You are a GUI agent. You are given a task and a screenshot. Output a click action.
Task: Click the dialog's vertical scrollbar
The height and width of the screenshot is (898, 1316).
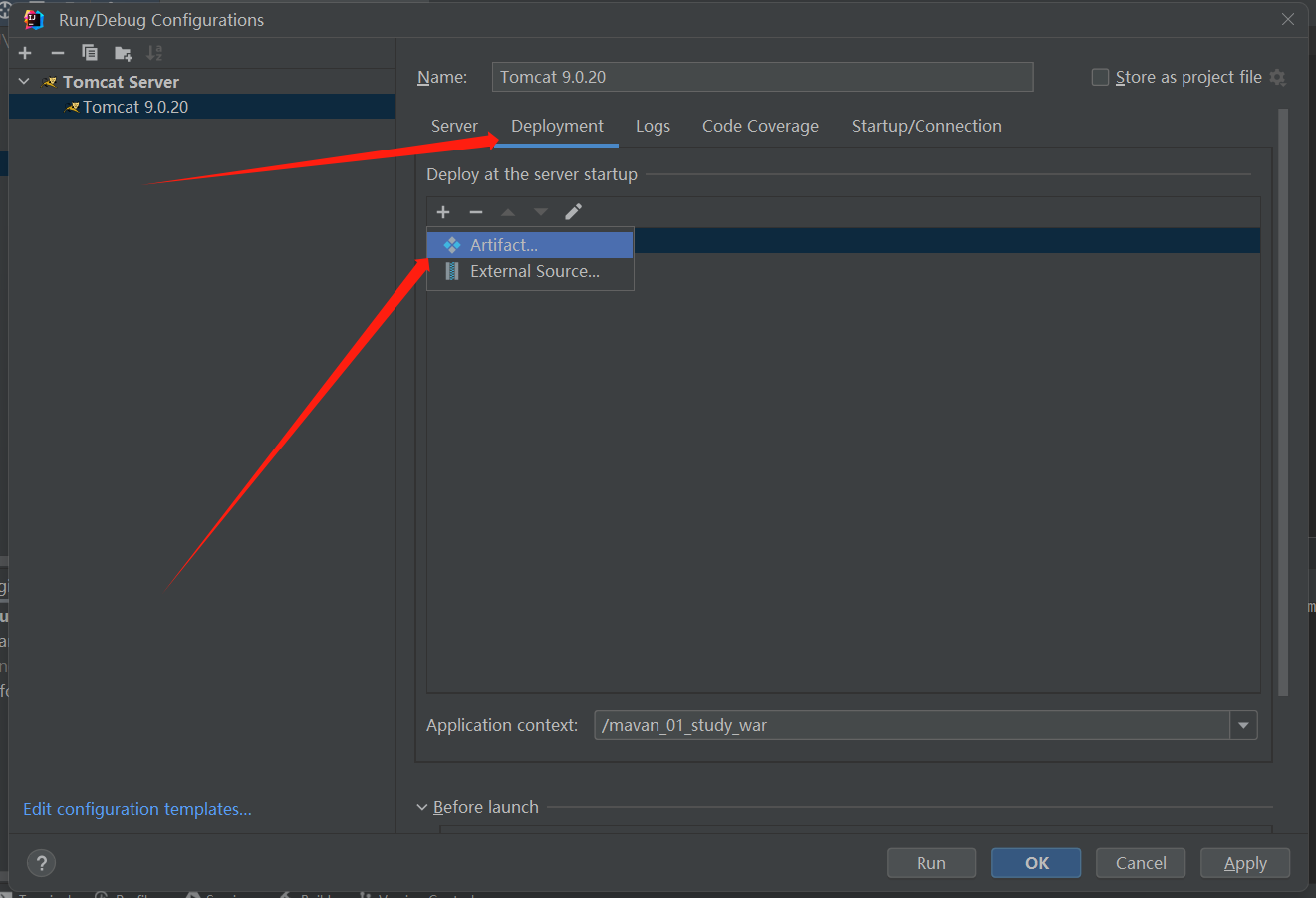click(x=1283, y=402)
